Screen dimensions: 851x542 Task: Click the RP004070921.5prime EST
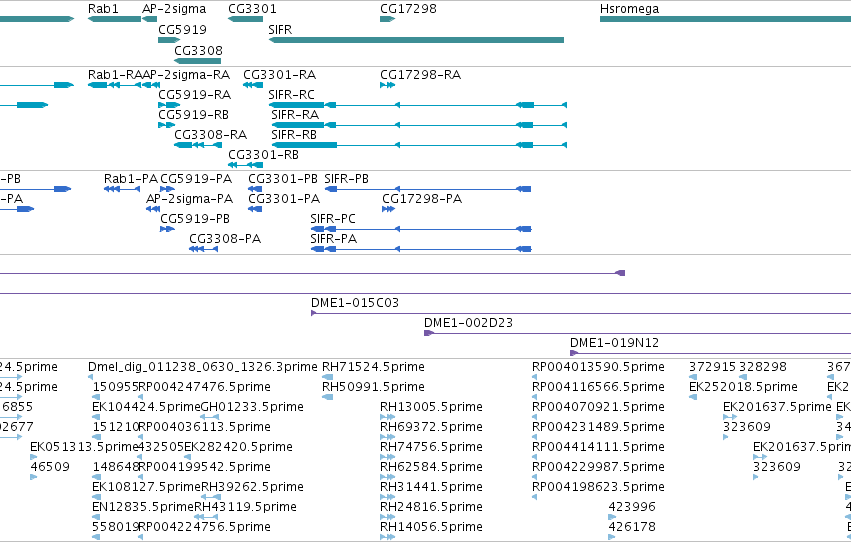(534, 417)
